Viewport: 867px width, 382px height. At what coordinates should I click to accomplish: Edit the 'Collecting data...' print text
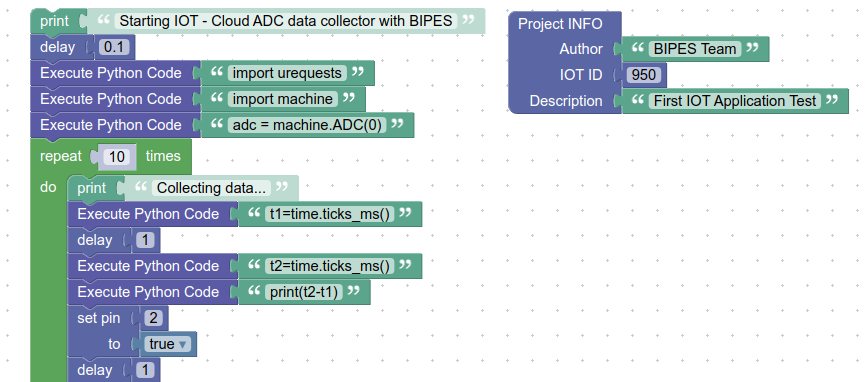pos(211,188)
